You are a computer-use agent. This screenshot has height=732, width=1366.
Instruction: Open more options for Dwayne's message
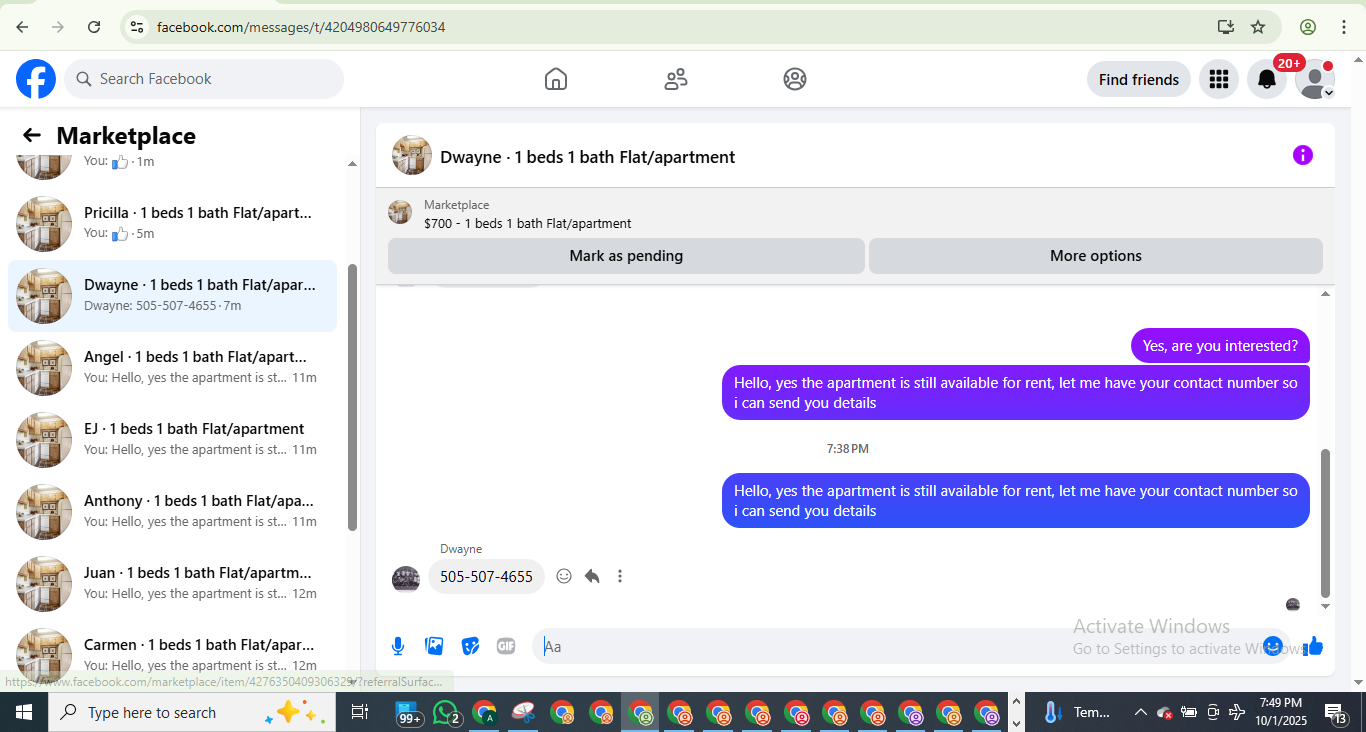620,576
